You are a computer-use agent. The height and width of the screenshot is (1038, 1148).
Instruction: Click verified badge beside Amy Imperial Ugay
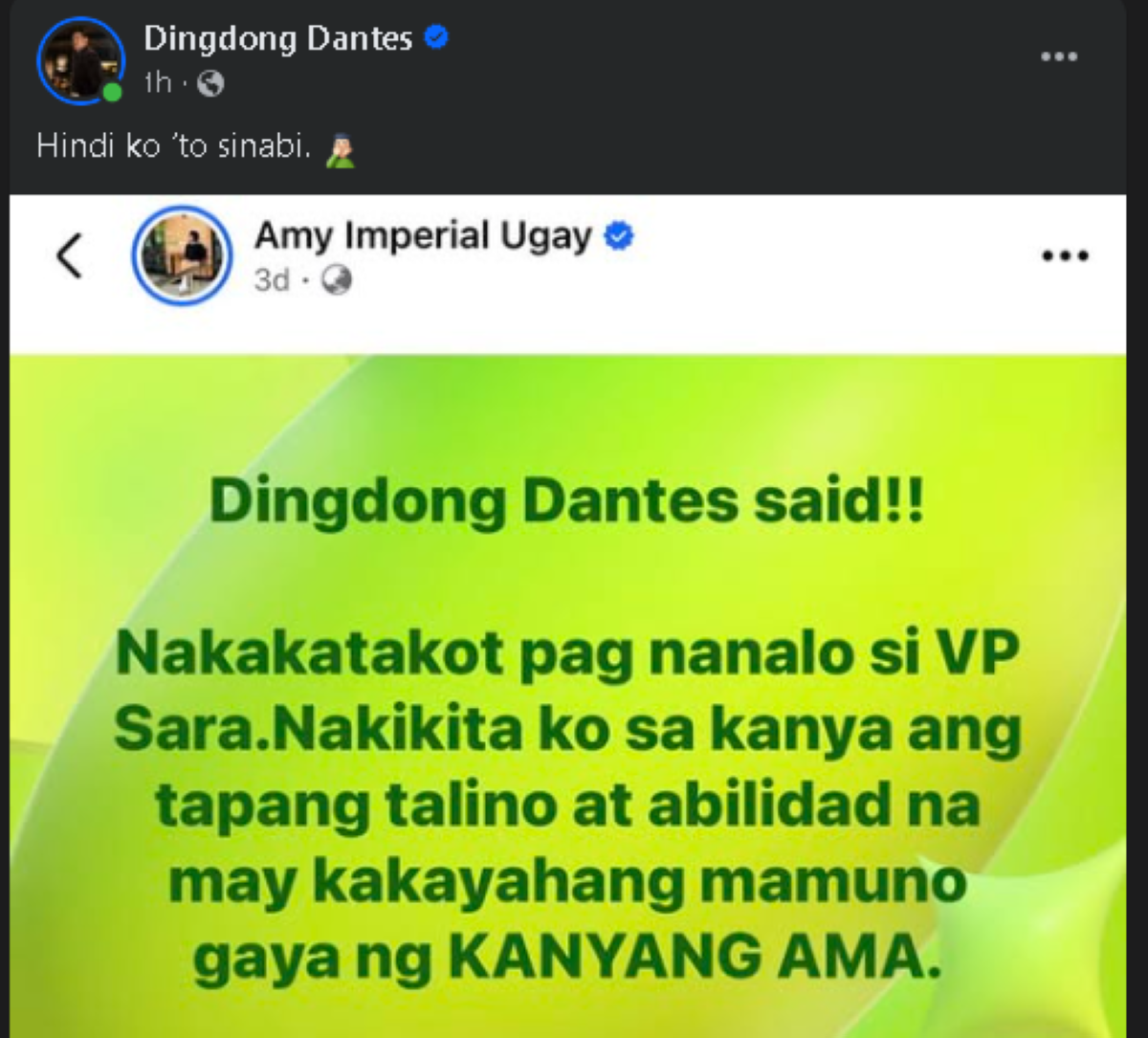[619, 235]
